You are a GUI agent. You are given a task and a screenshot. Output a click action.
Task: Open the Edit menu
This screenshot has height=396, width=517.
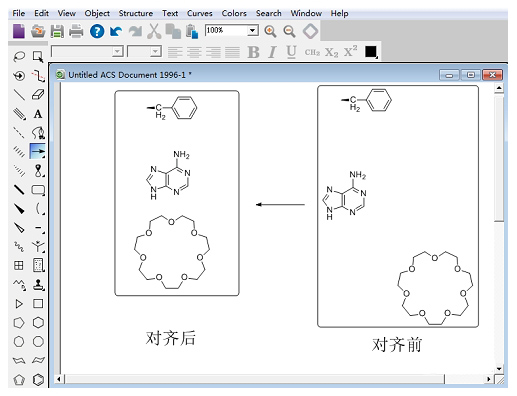41,13
